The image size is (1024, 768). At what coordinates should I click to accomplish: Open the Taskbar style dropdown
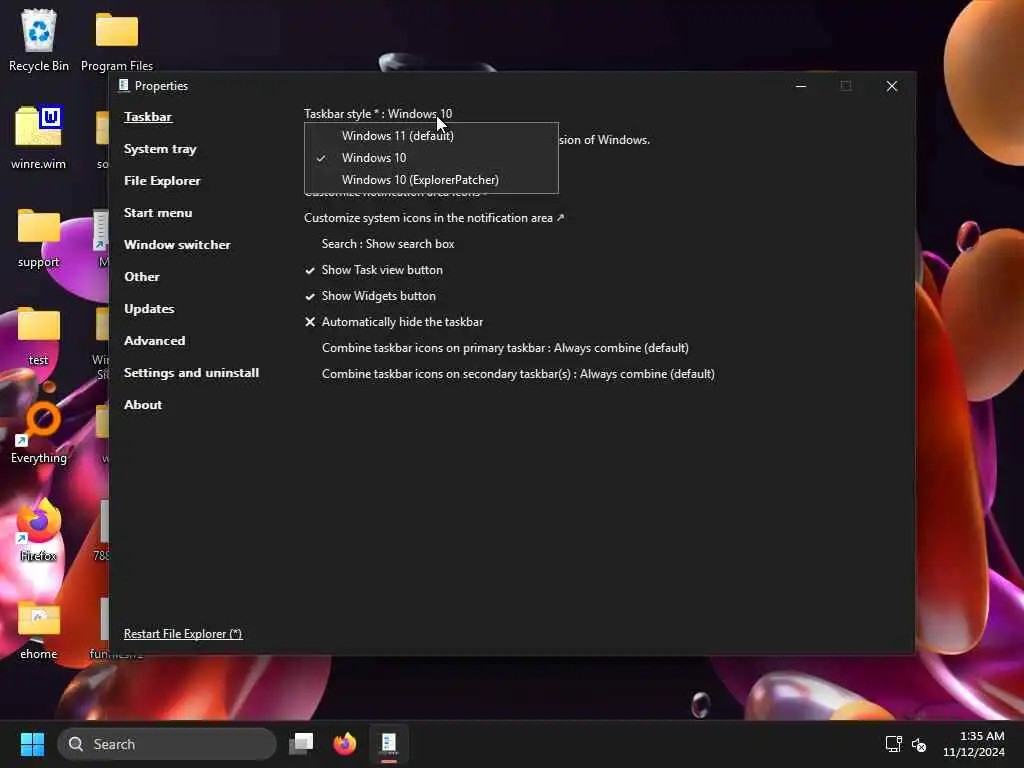click(377, 114)
